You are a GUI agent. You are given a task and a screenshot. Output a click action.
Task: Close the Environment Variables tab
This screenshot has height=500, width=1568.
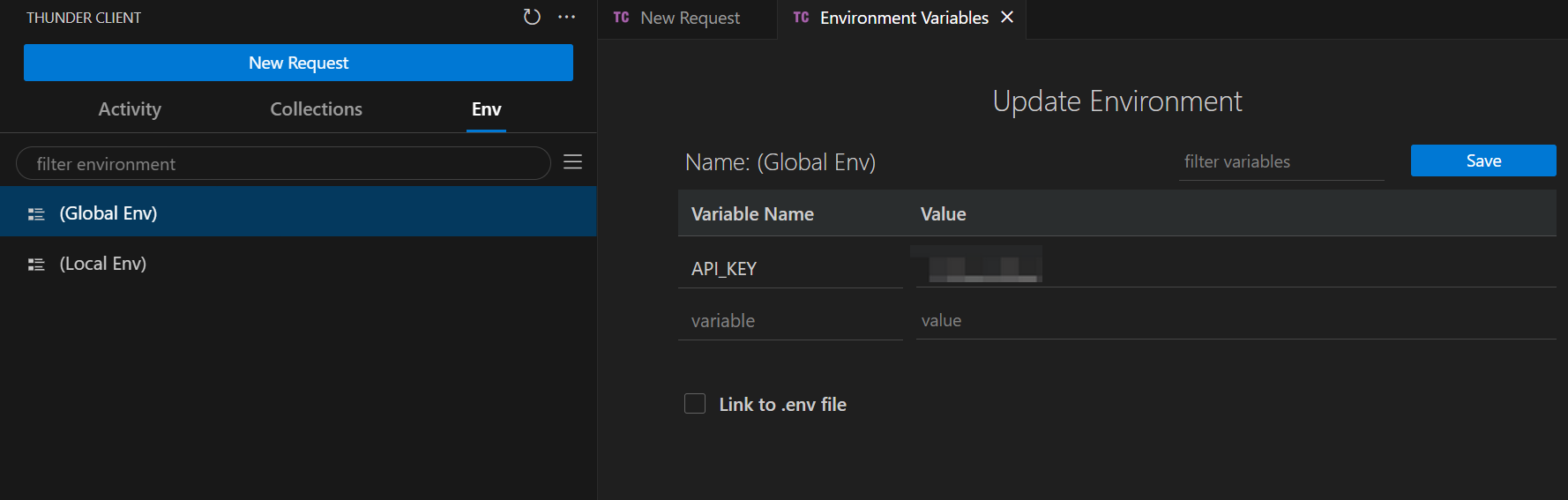pos(1007,18)
